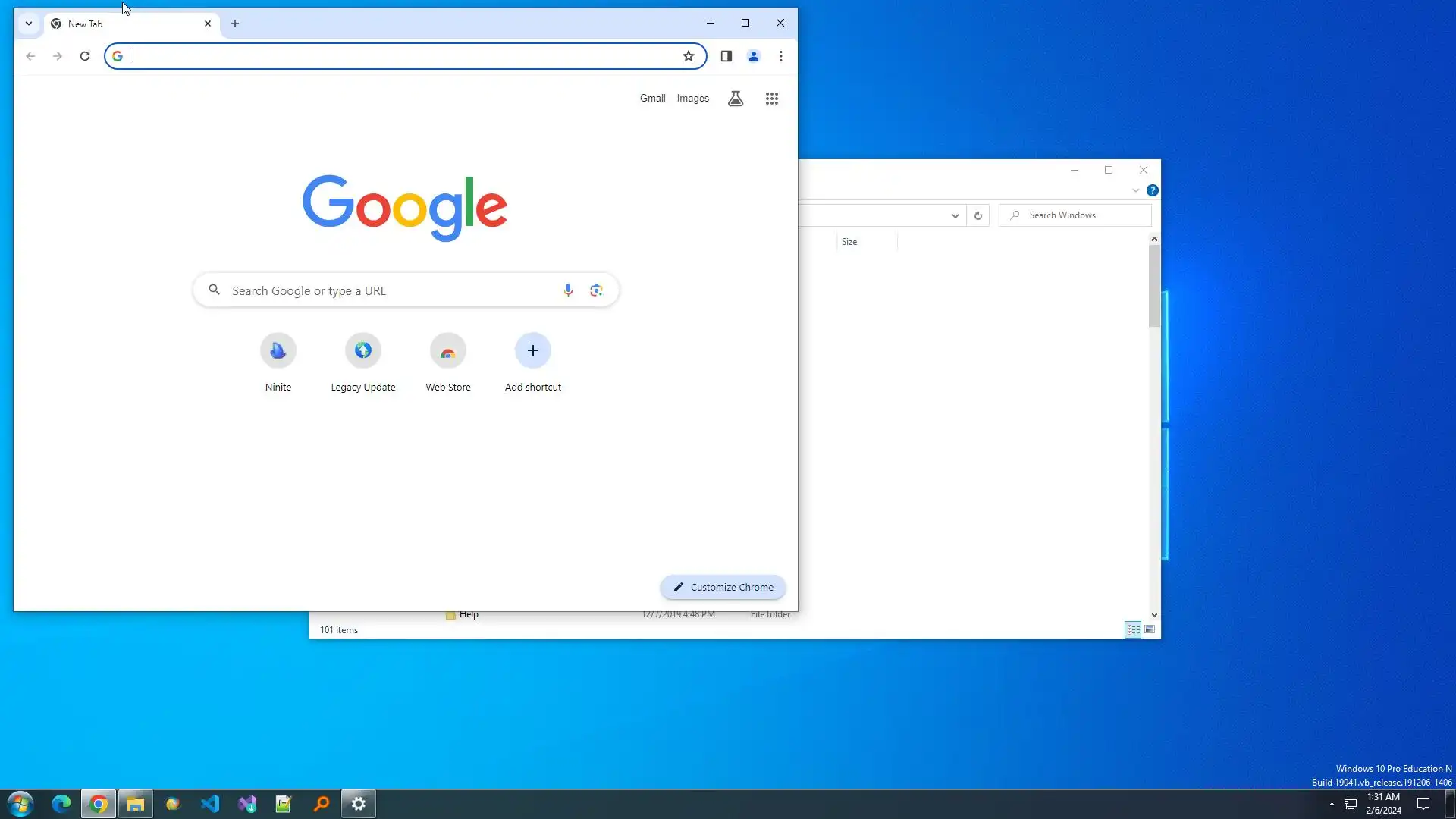Click Add shortcut tile

533,351
